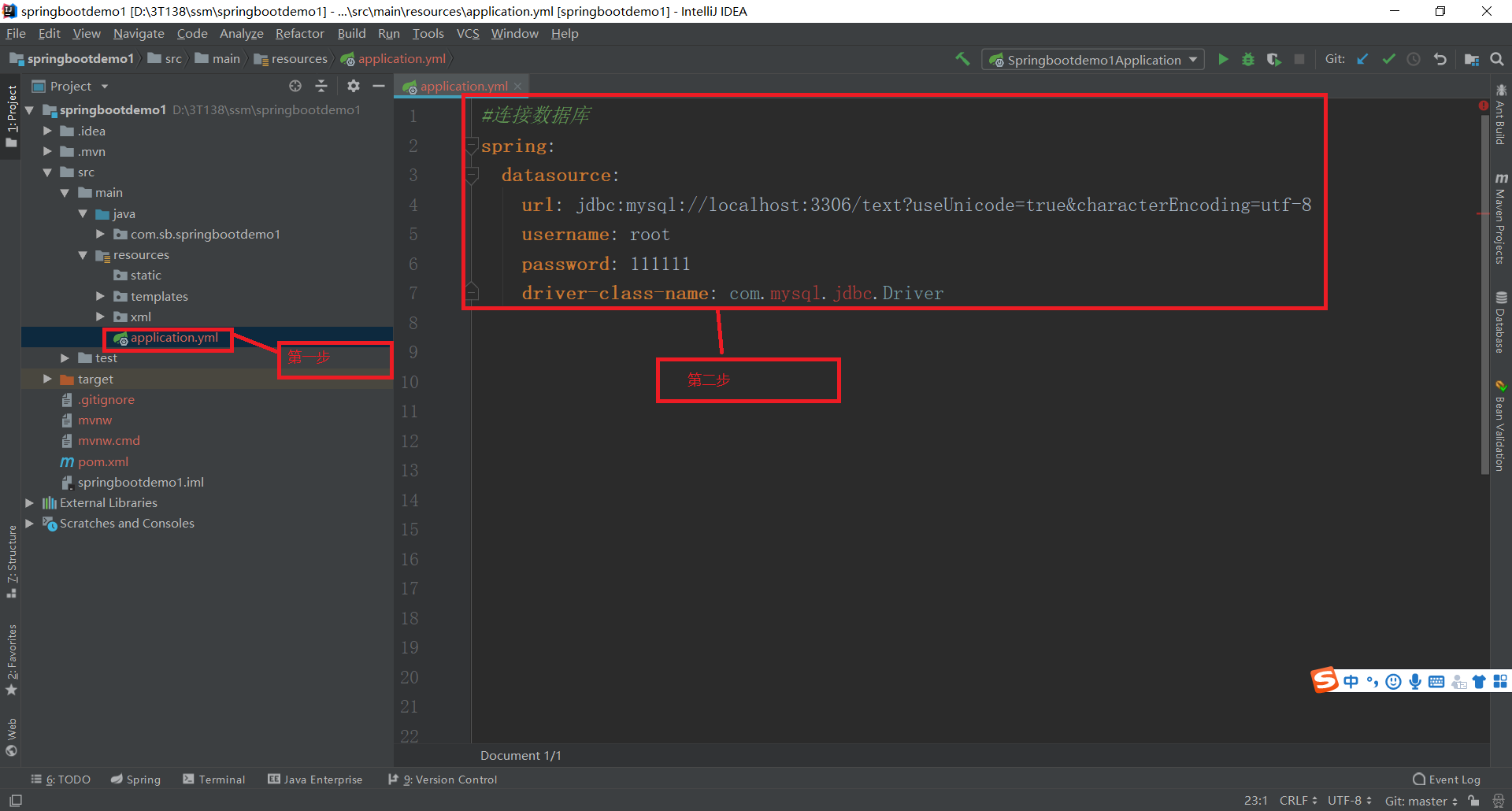Click the 23:1 caret position indicator

(1256, 801)
